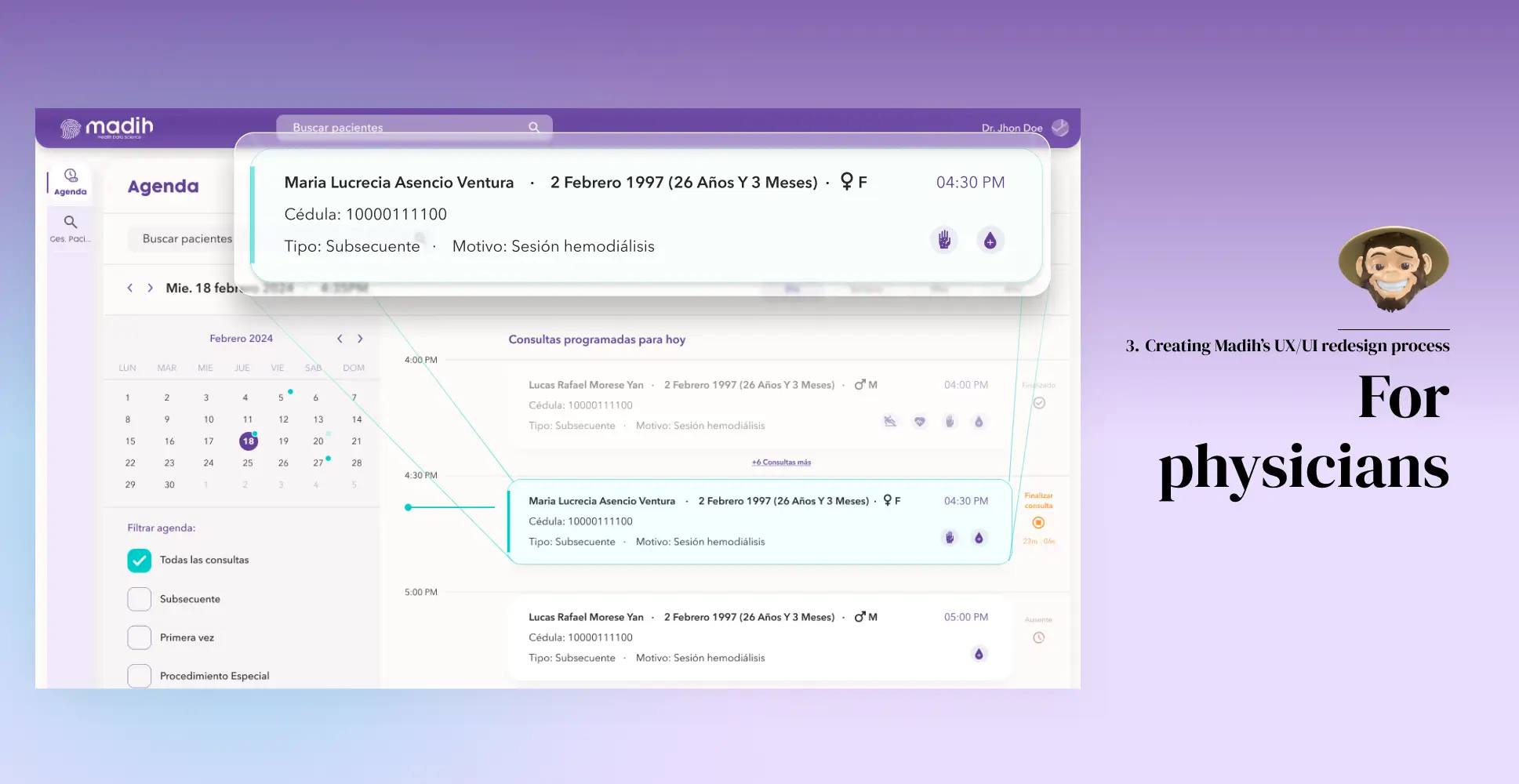Click the 4:30 PM time slot label
Image resolution: width=1519 pixels, height=784 pixels.
click(x=421, y=475)
